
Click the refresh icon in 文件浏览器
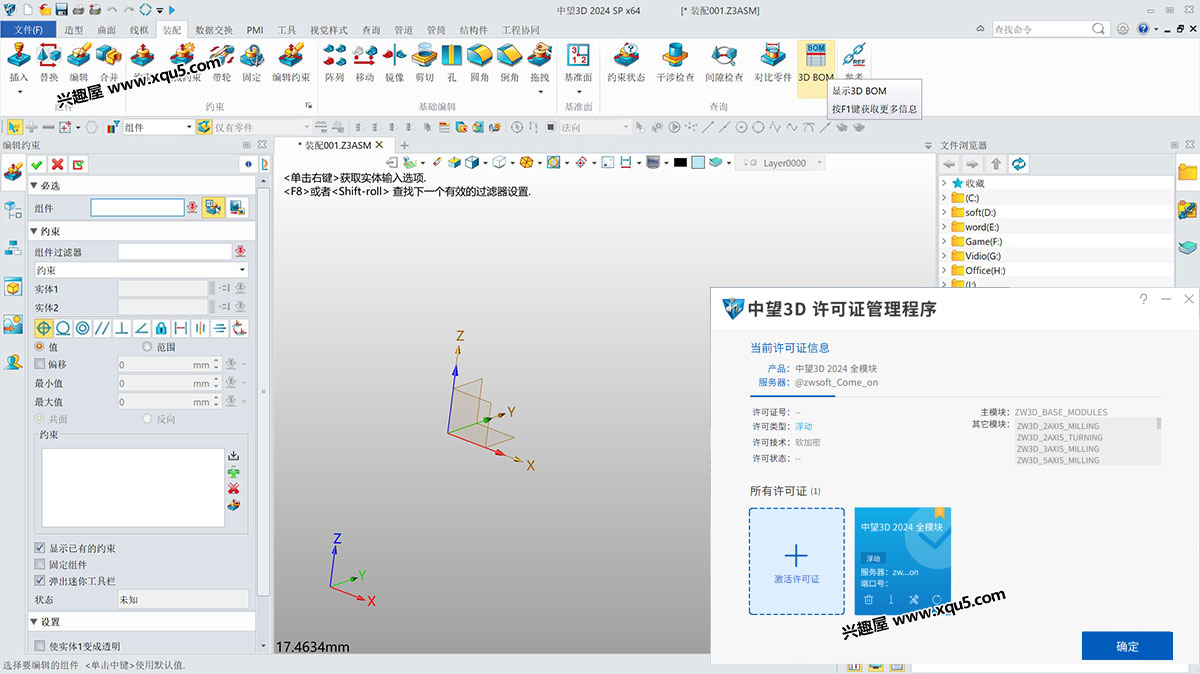[x=1018, y=164]
